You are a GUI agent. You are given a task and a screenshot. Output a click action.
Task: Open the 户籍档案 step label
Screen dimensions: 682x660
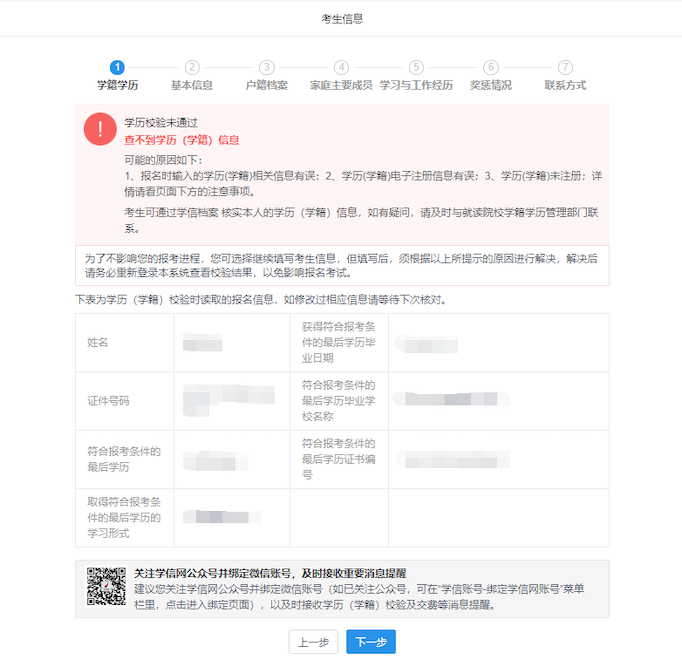pyautogui.click(x=267, y=86)
